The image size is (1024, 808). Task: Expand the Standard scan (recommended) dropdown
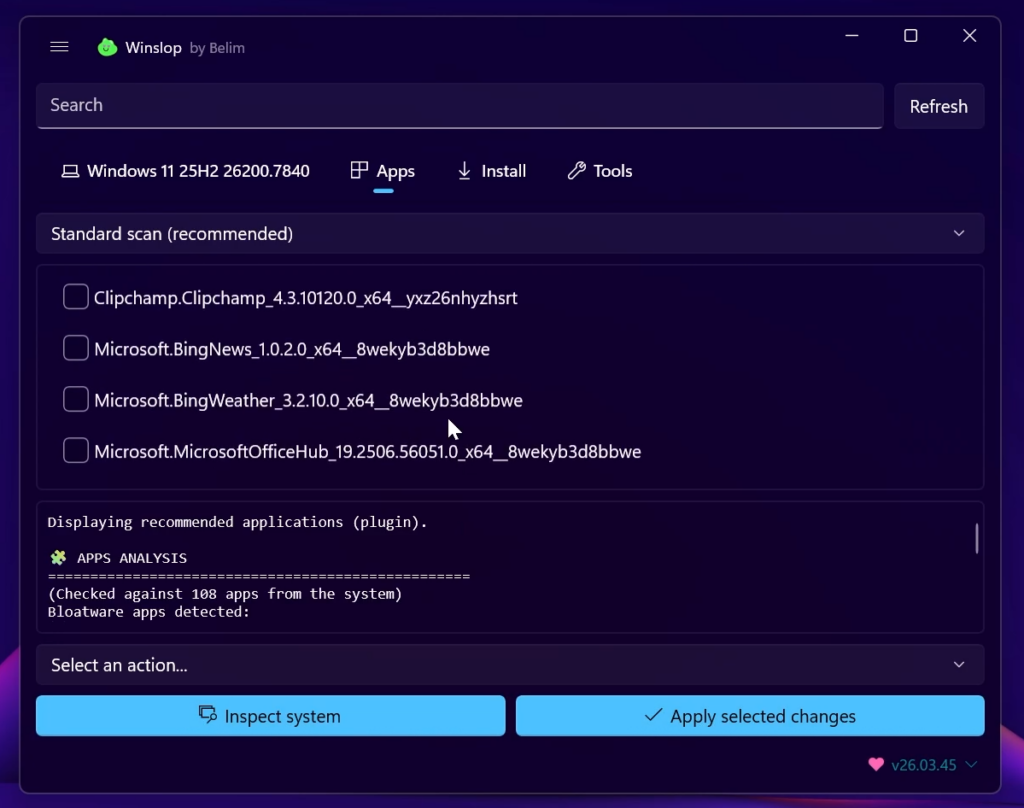pyautogui.click(x=958, y=234)
